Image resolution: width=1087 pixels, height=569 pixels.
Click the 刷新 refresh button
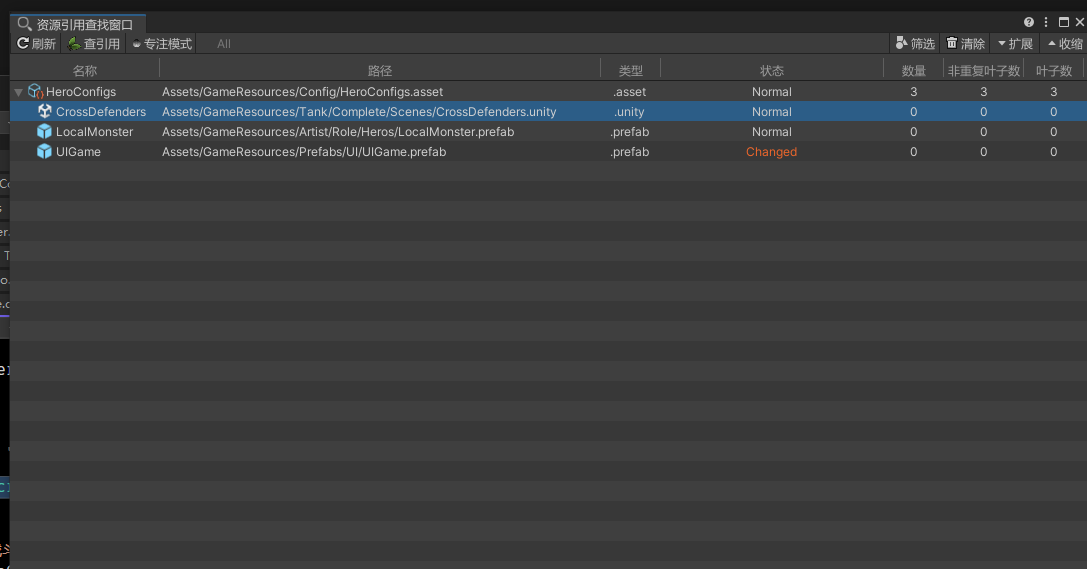coord(36,44)
